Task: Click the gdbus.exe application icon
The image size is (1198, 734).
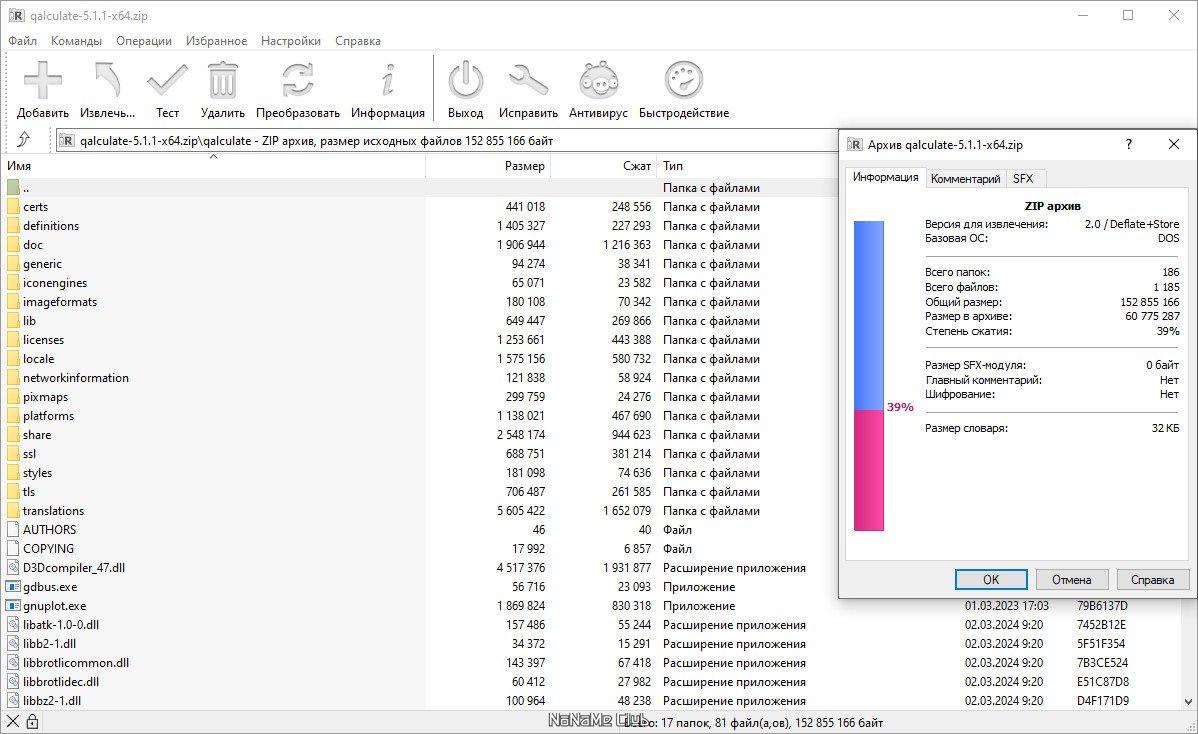Action: pos(13,587)
